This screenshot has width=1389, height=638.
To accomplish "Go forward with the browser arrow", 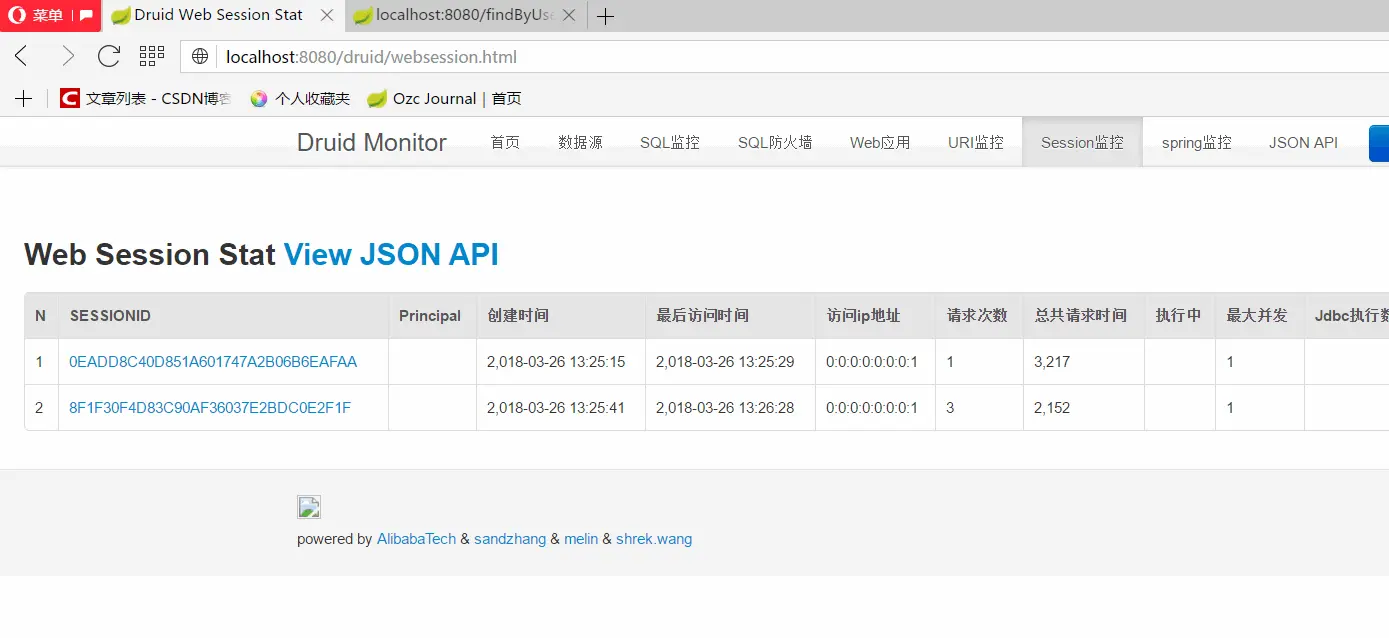I will [66, 56].
